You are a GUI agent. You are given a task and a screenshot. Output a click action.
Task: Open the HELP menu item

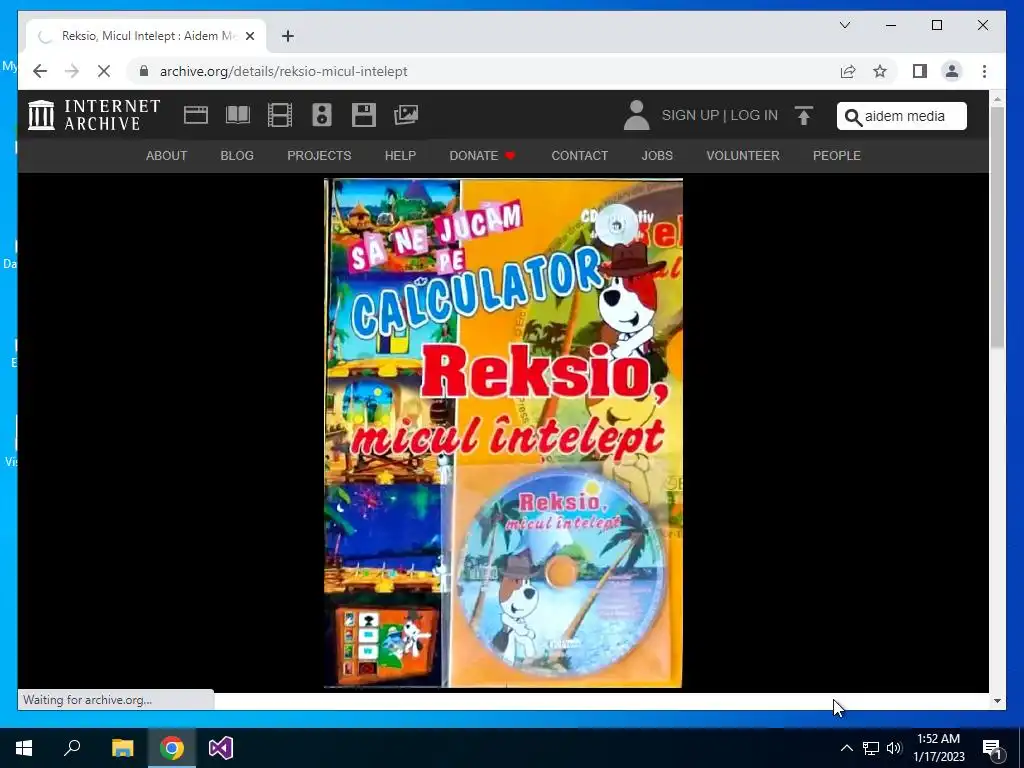400,155
